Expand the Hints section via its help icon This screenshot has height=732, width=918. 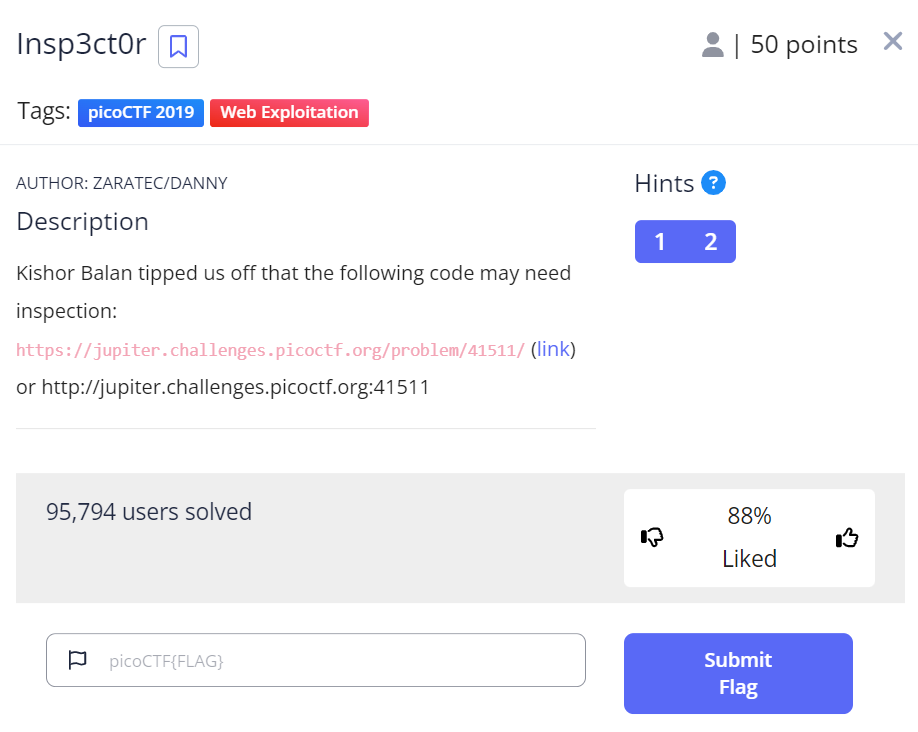point(714,183)
